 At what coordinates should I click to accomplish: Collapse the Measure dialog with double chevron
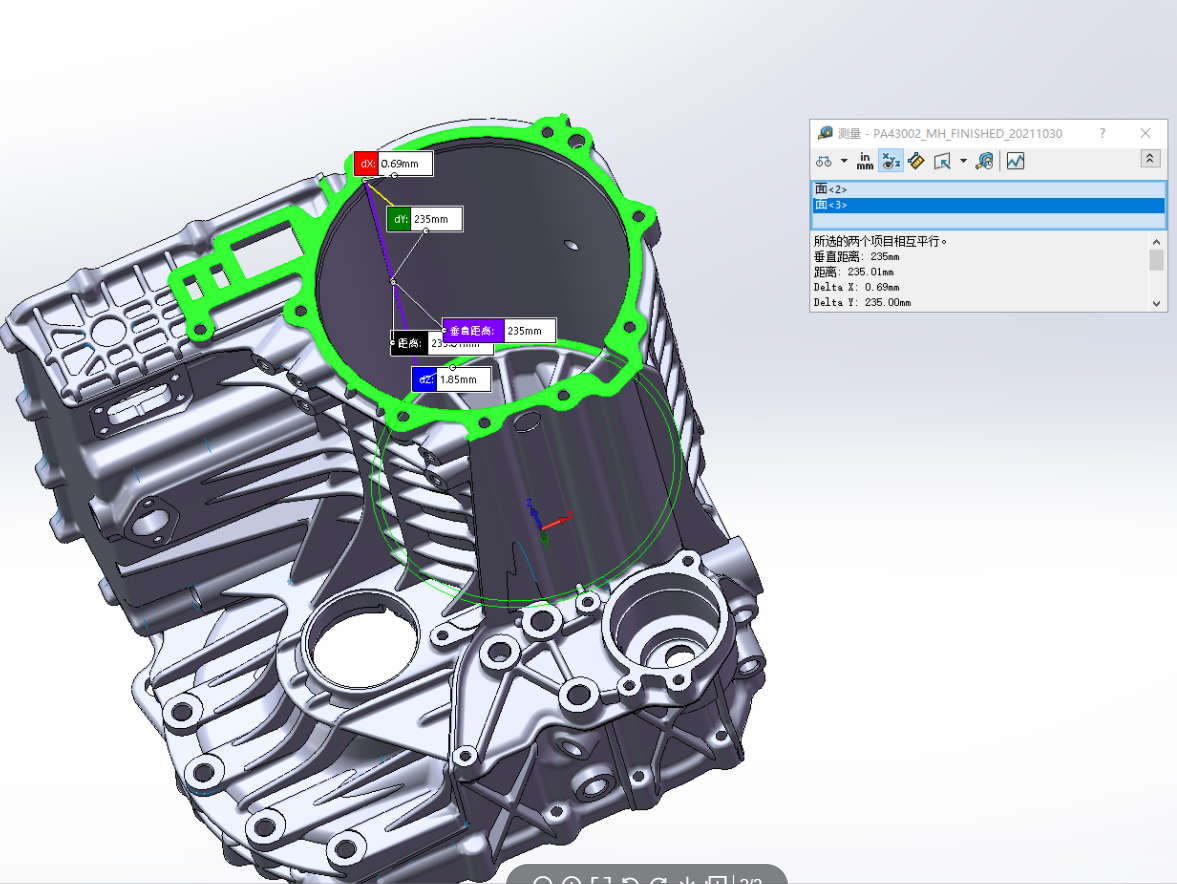click(x=1150, y=159)
